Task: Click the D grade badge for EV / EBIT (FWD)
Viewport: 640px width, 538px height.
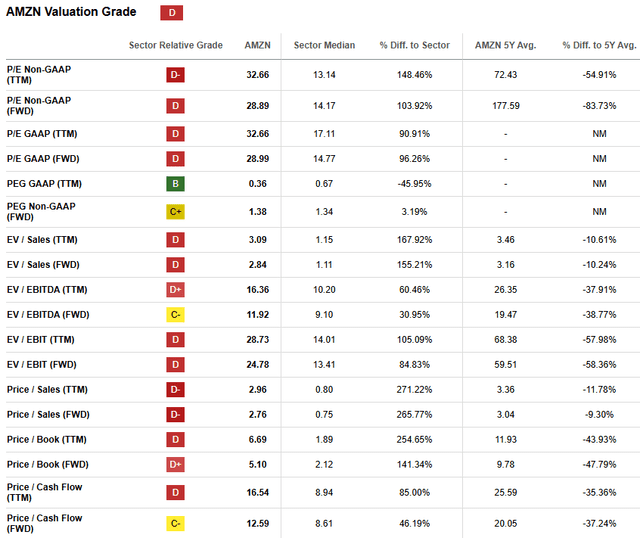Action: (x=175, y=365)
